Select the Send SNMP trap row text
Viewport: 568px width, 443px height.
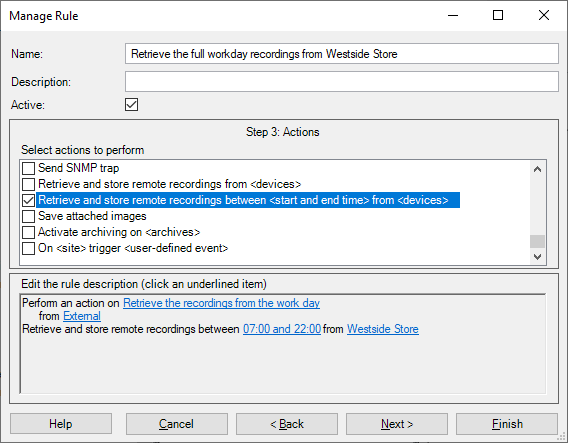[79, 168]
